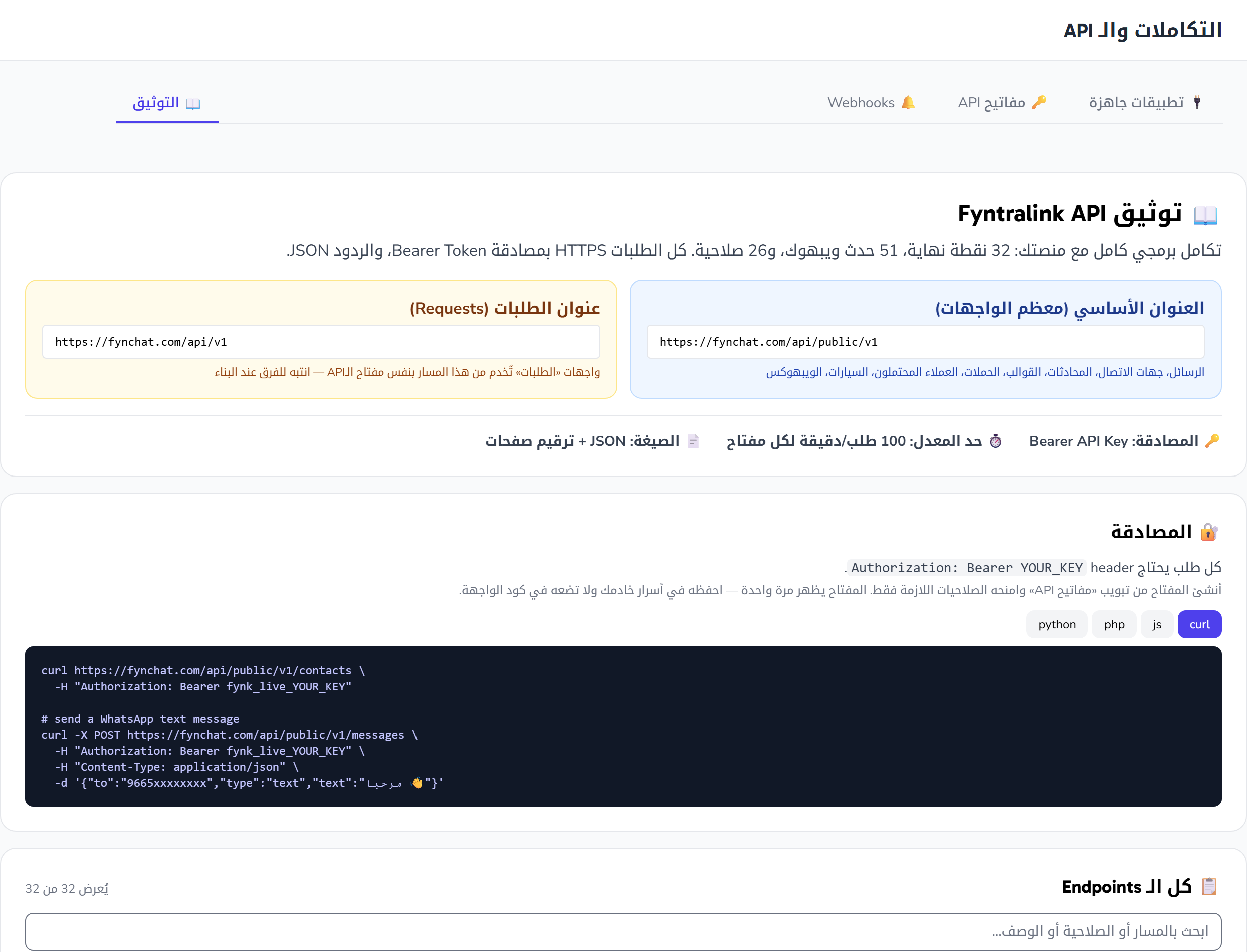Click the كل الـ Endpoints heading
This screenshot has width=1247, height=952.
(x=1127, y=887)
